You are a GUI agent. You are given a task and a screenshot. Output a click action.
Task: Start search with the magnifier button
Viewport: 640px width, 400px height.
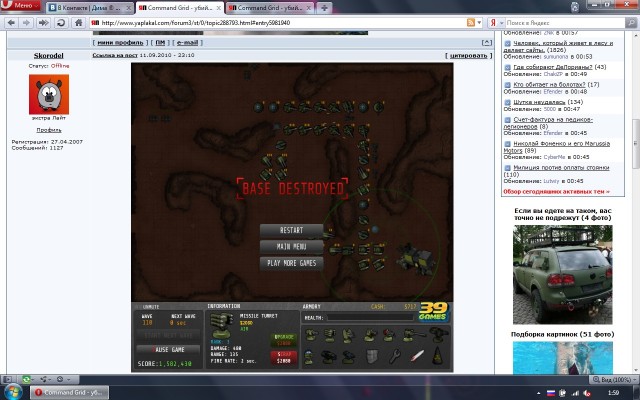631,23
